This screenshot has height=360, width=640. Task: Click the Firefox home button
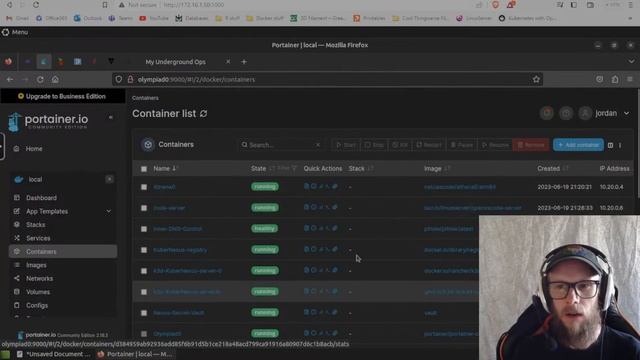55,79
